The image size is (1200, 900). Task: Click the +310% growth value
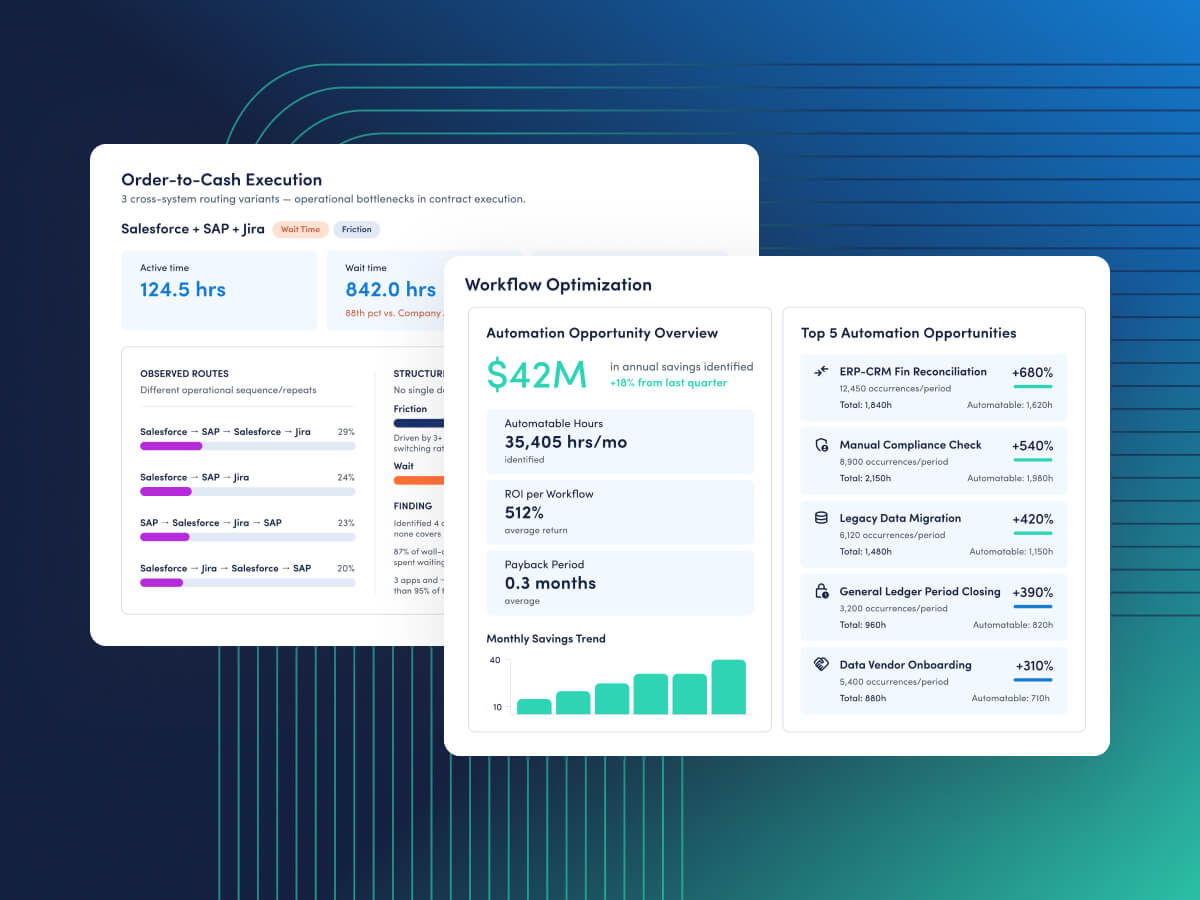(1034, 666)
